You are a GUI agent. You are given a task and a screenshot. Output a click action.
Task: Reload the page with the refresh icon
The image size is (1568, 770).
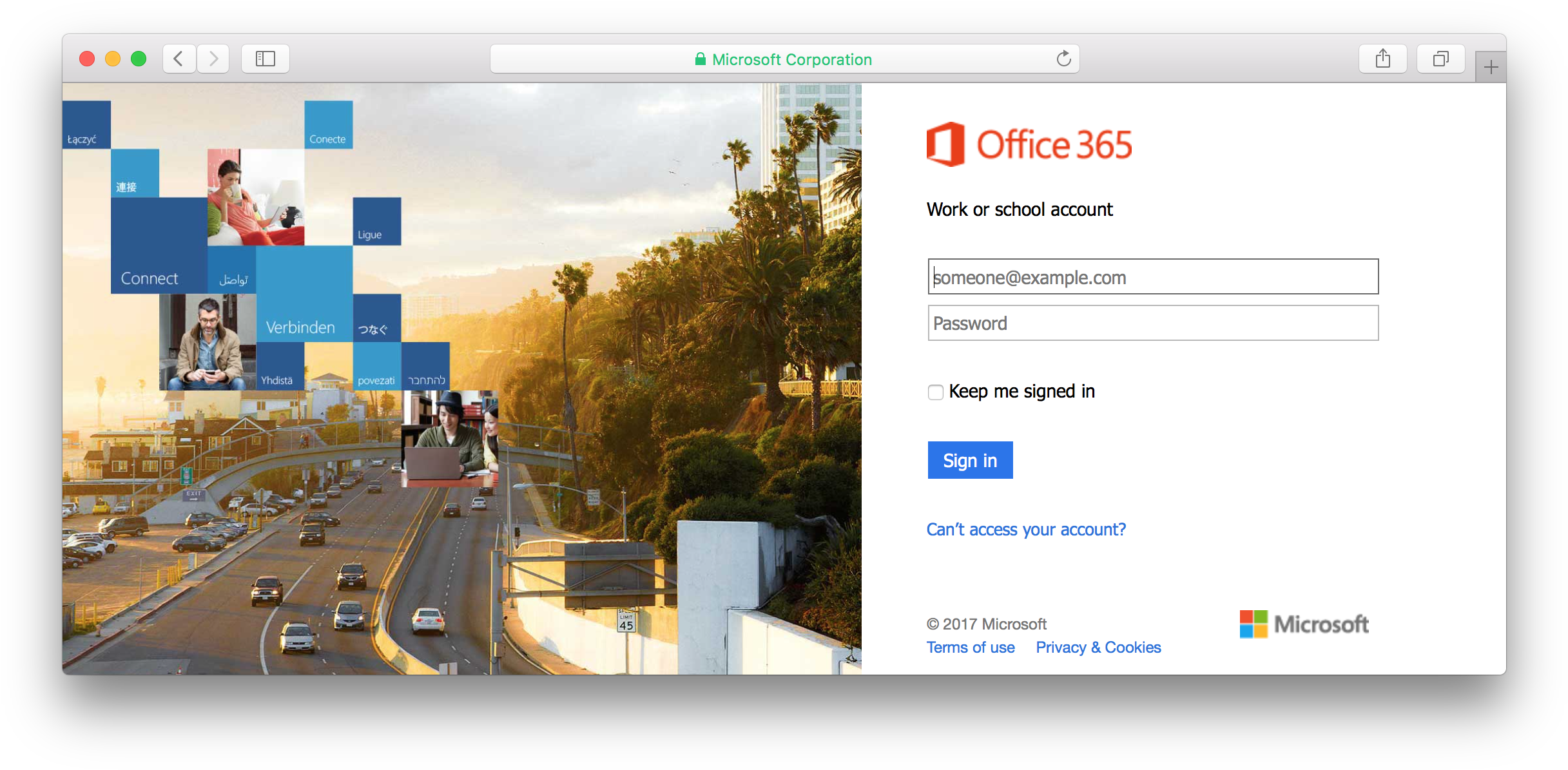tap(1063, 59)
